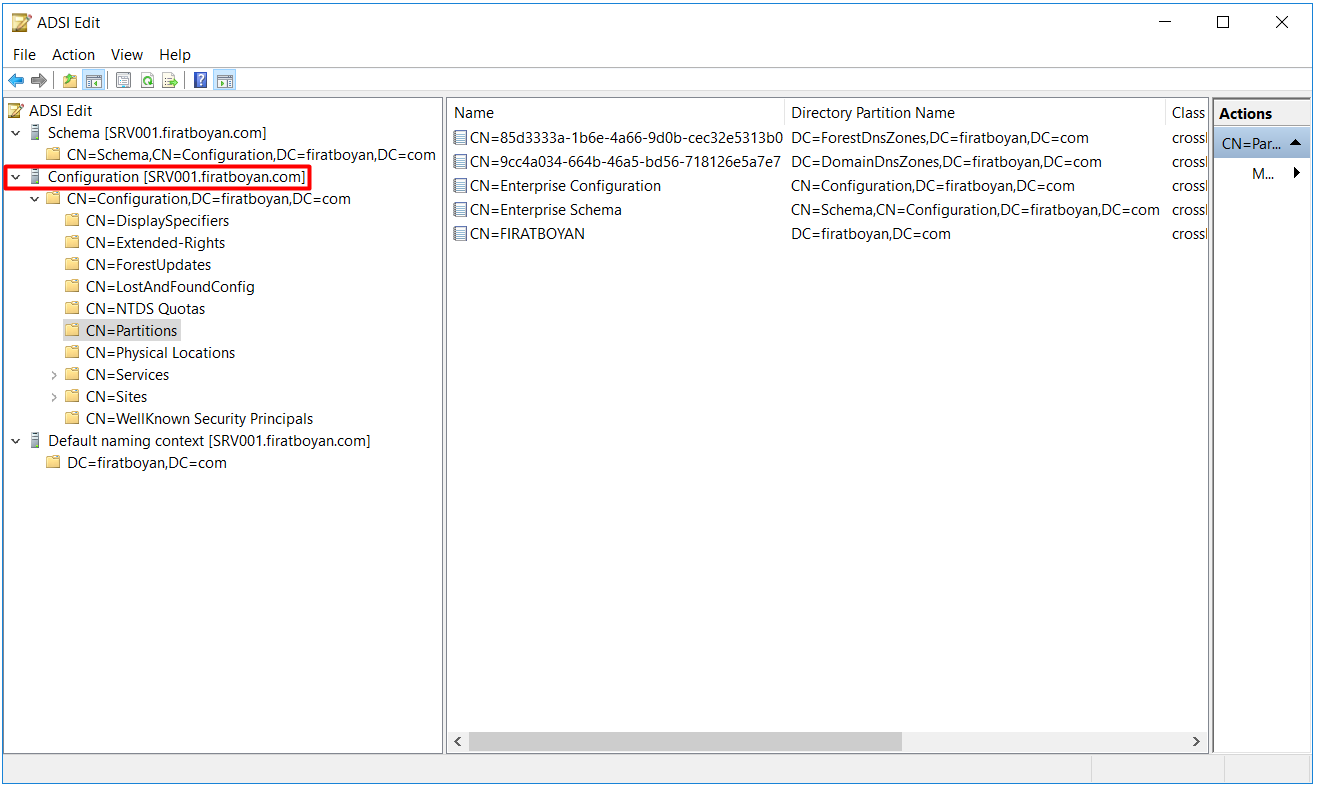
Task: Click the Export List toolbar icon
Action: (x=170, y=81)
